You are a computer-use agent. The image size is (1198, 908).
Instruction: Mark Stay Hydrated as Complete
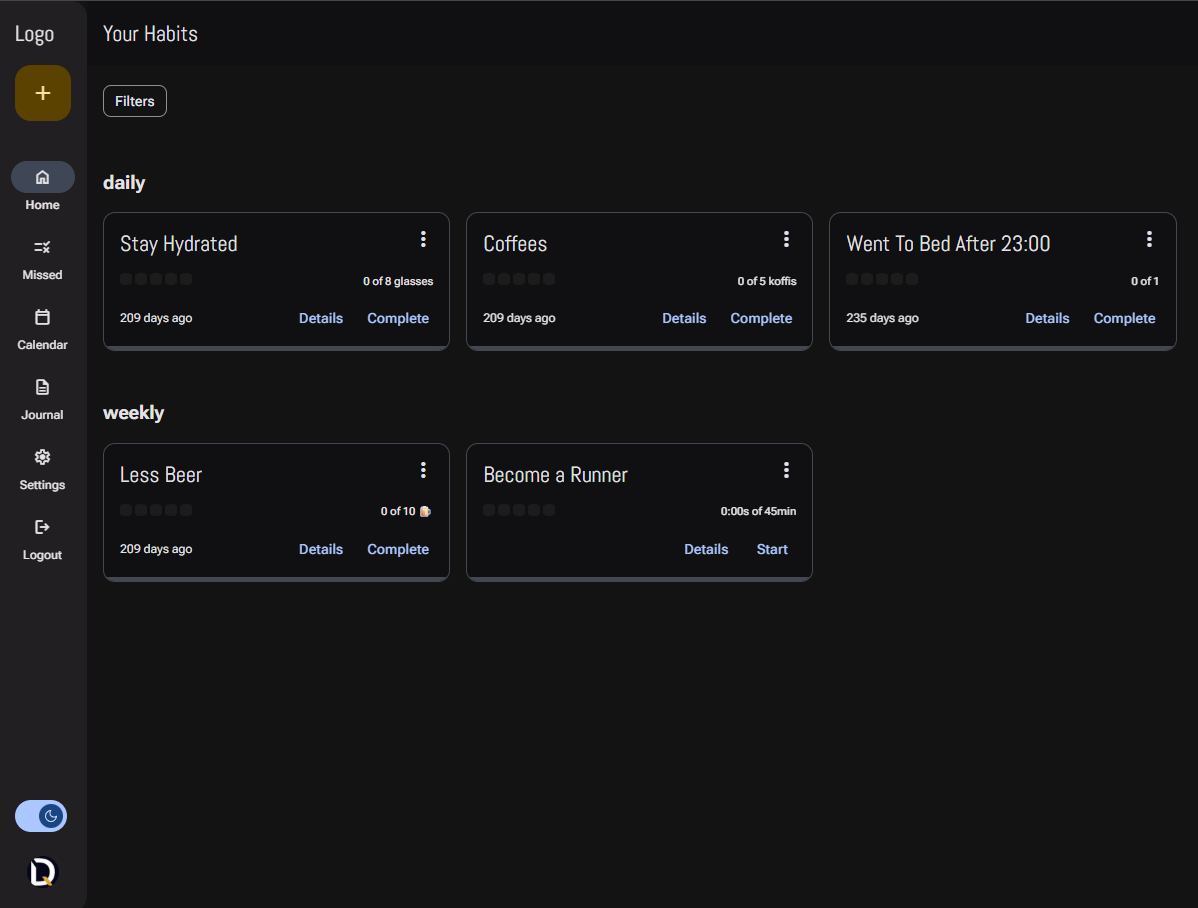tap(398, 317)
